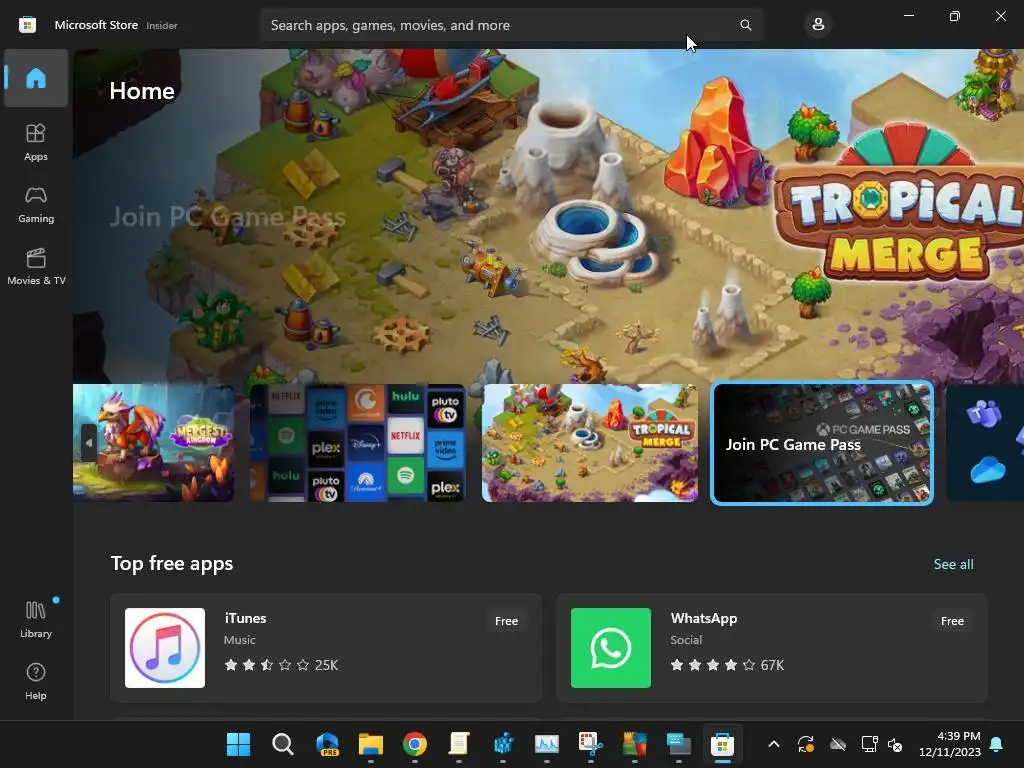Open the Library page
Screen dimensions: 1024x768
pos(36,619)
